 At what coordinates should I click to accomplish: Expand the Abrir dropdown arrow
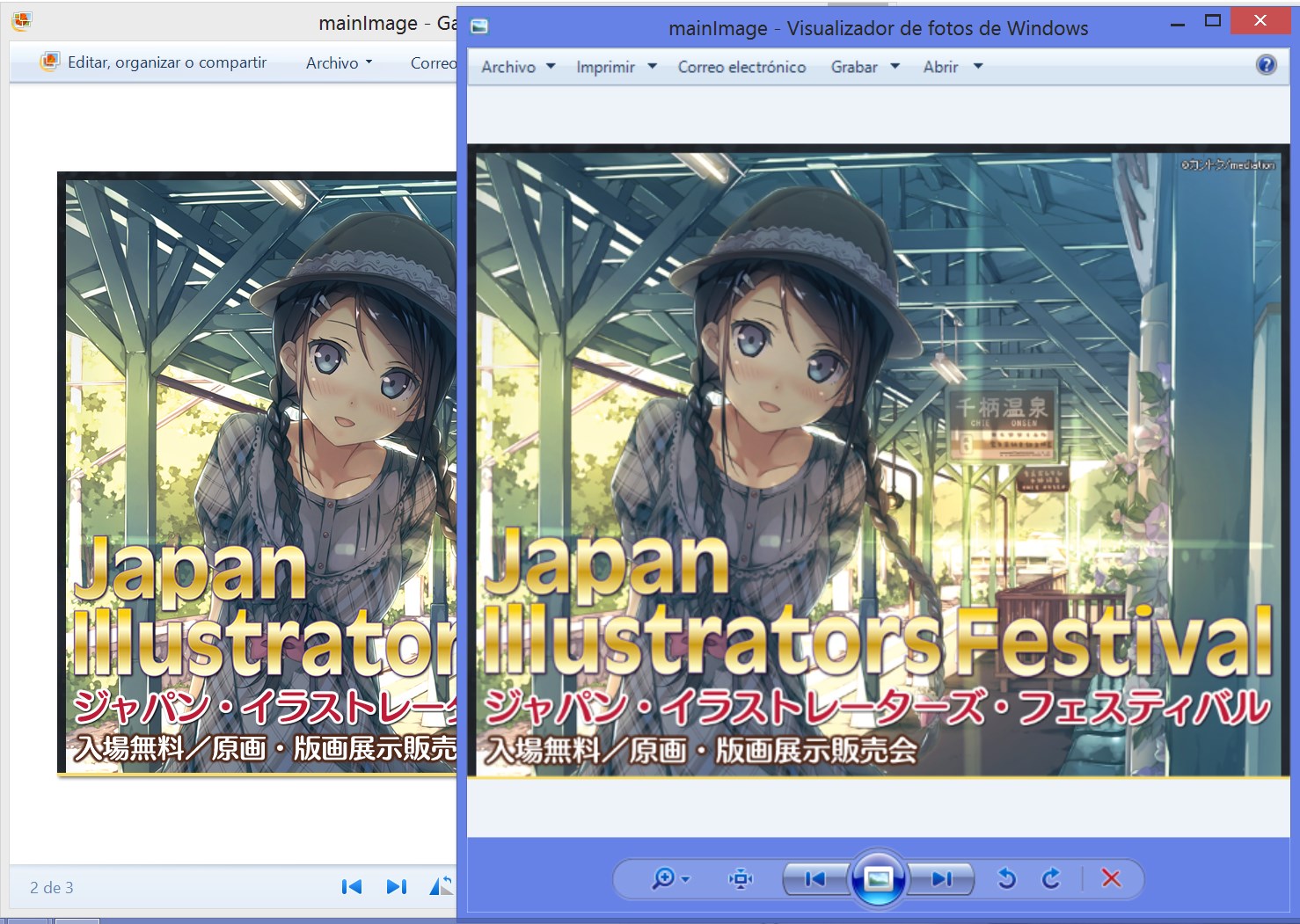[977, 66]
